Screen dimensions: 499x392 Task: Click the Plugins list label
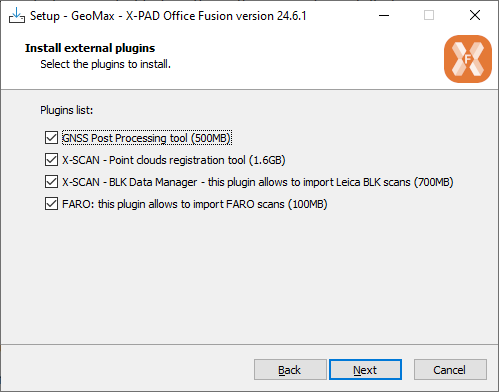click(x=67, y=110)
